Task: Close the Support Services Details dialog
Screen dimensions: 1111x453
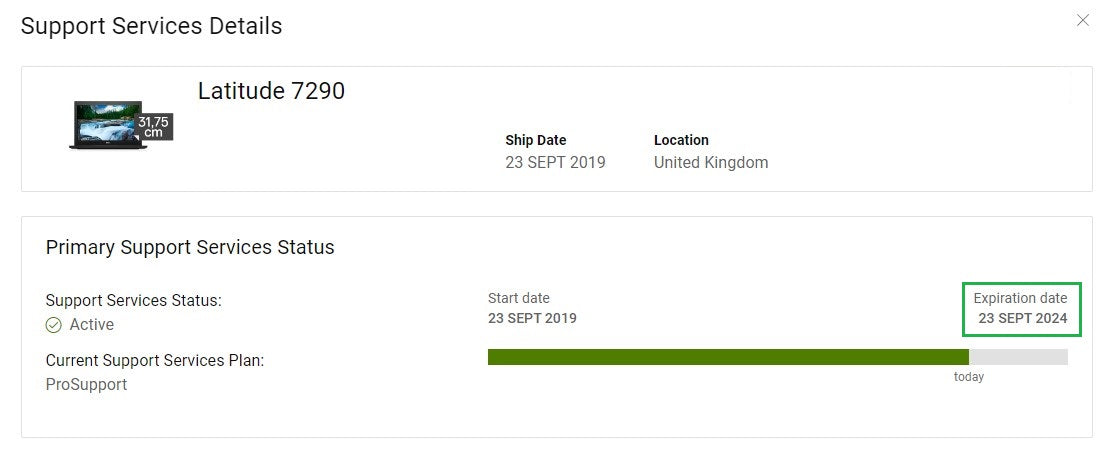Action: click(1083, 21)
